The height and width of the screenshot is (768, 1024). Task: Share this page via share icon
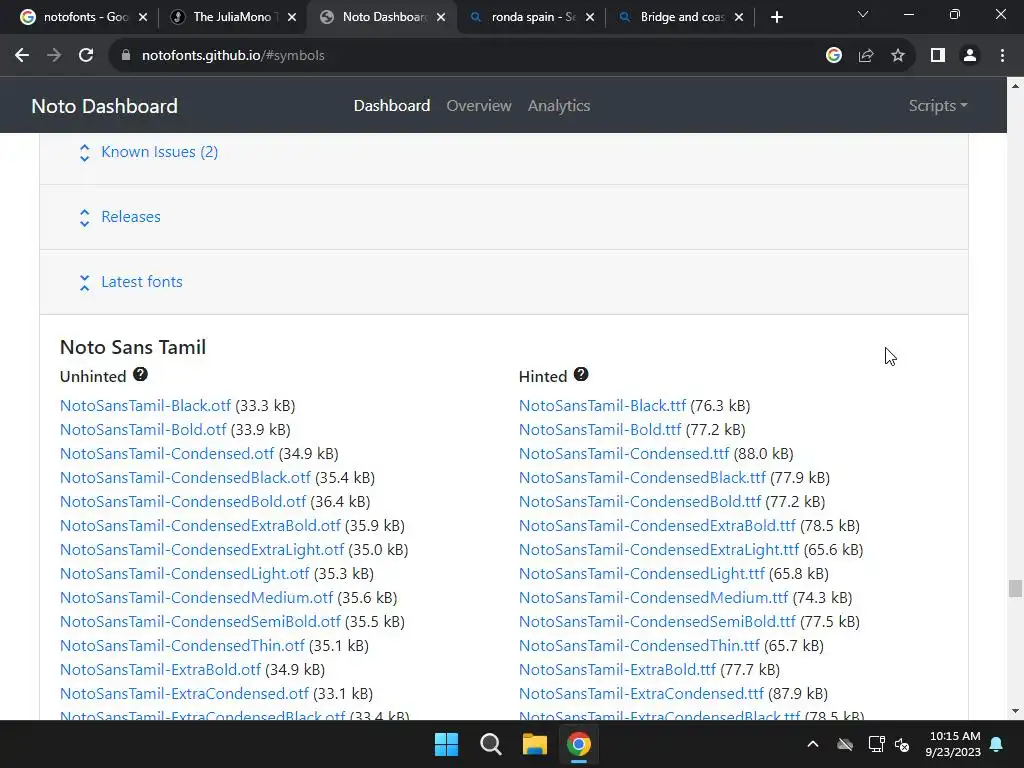[866, 56]
